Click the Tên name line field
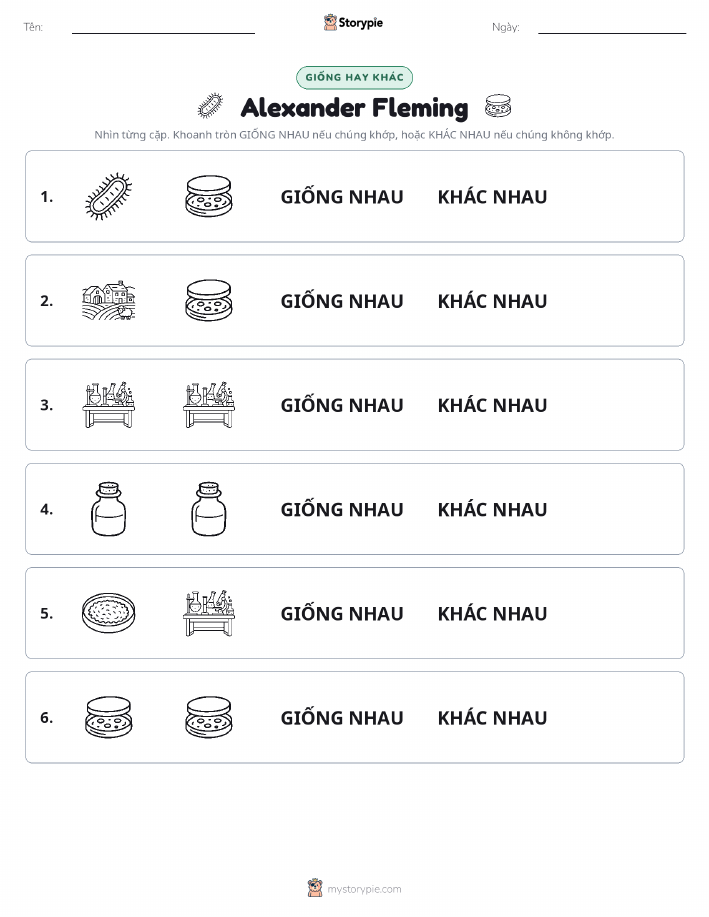The width and height of the screenshot is (709, 917). tap(163, 27)
